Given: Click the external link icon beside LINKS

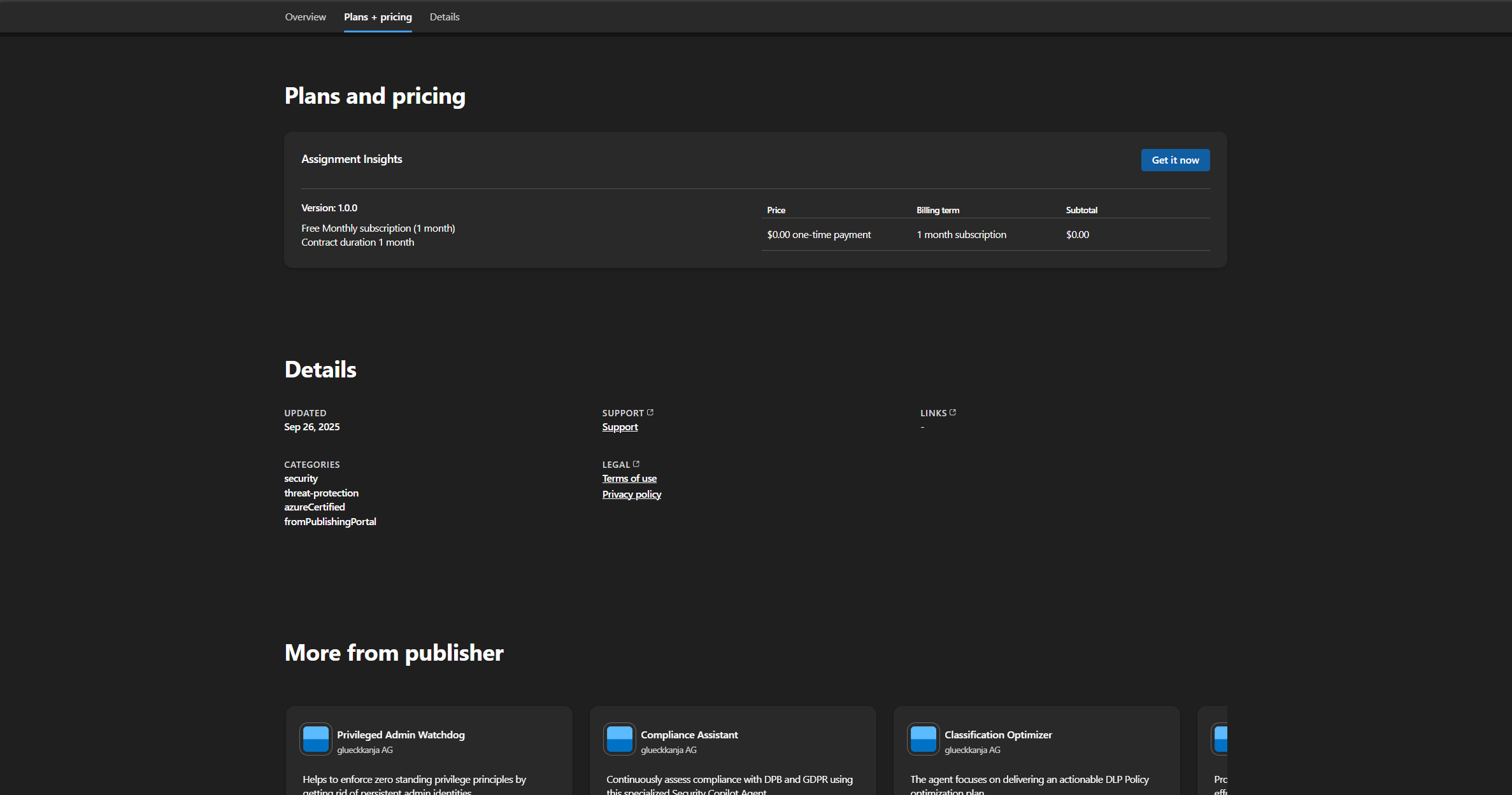Looking at the screenshot, I should click(953, 412).
